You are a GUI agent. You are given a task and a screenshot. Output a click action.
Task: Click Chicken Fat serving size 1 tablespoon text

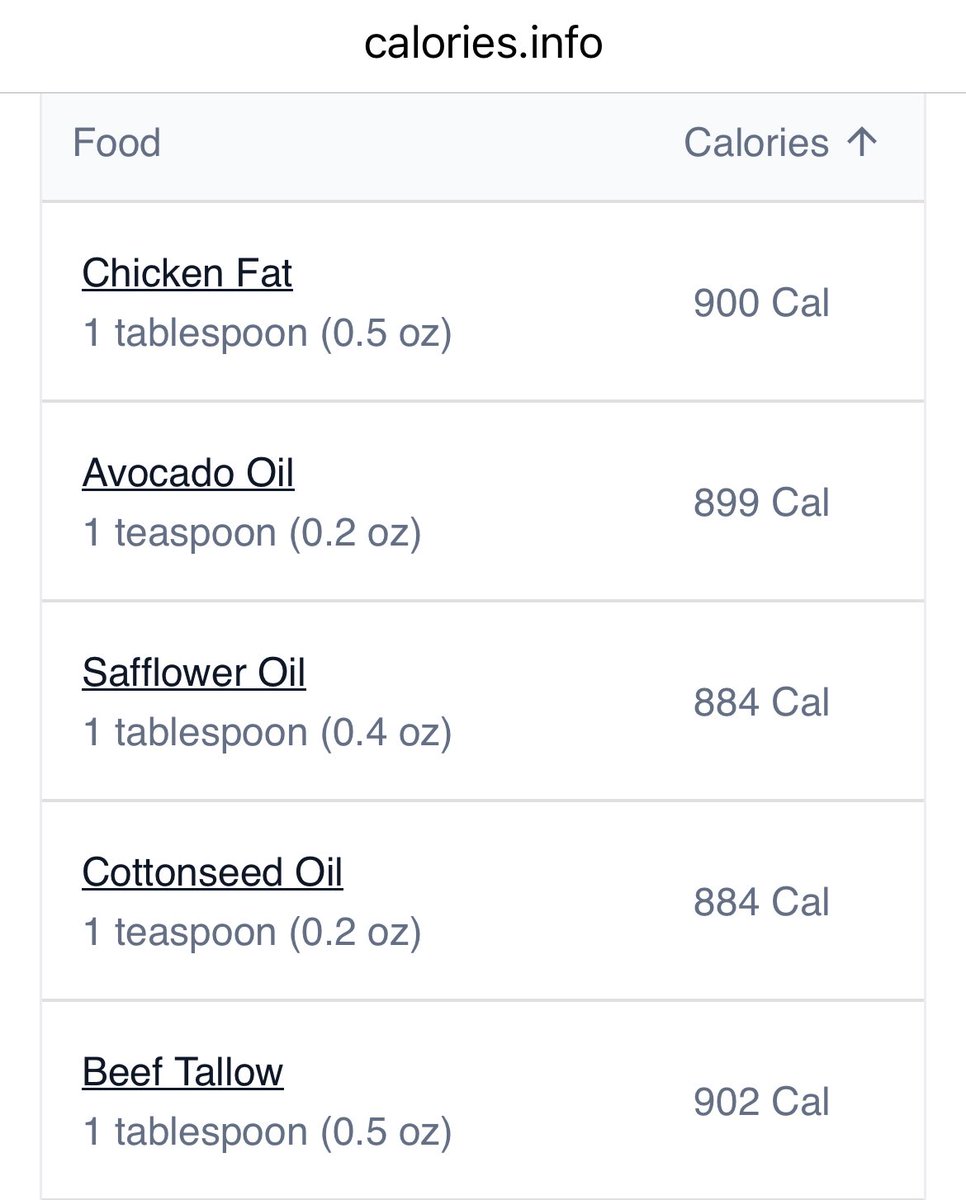(196, 333)
